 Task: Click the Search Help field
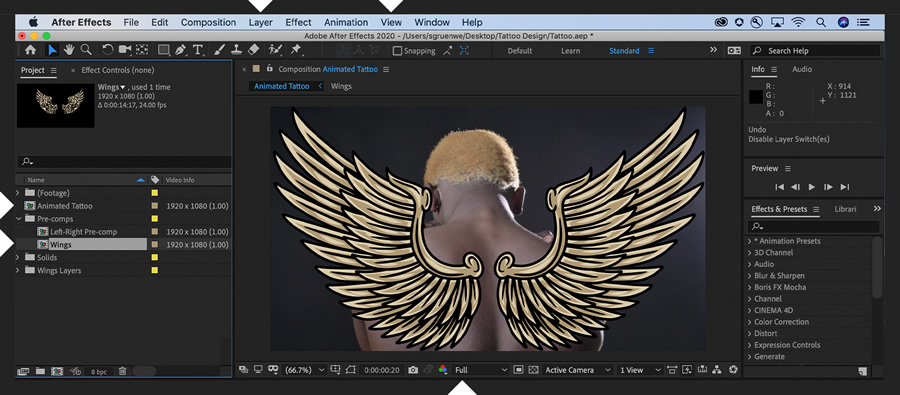[x=815, y=51]
